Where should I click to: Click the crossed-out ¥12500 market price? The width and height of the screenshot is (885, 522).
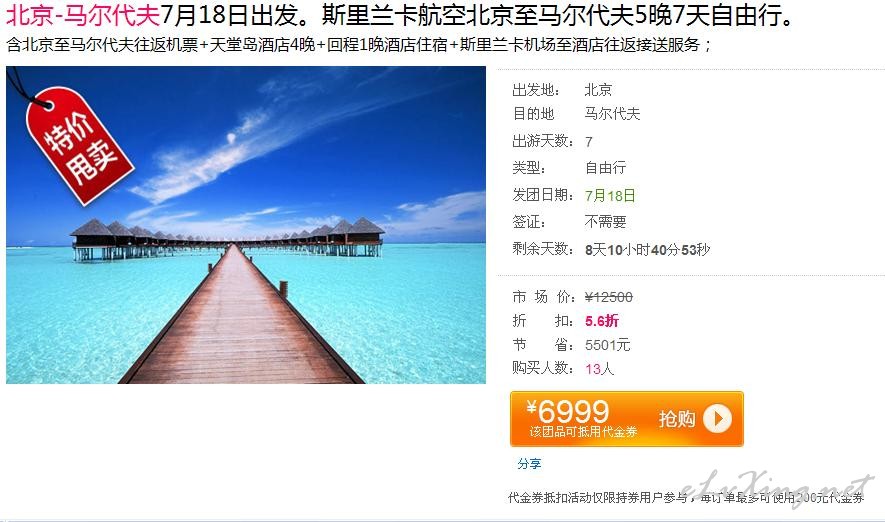608,297
